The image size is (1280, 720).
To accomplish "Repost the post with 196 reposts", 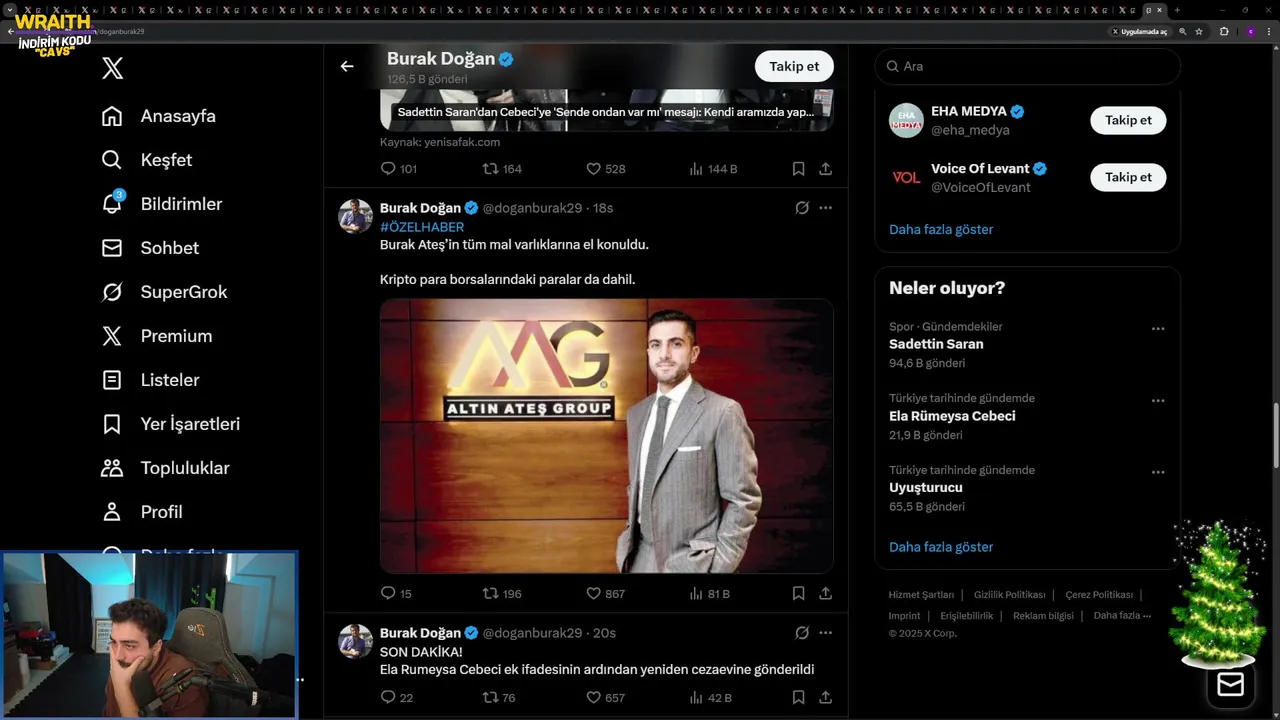I will pyautogui.click(x=502, y=593).
